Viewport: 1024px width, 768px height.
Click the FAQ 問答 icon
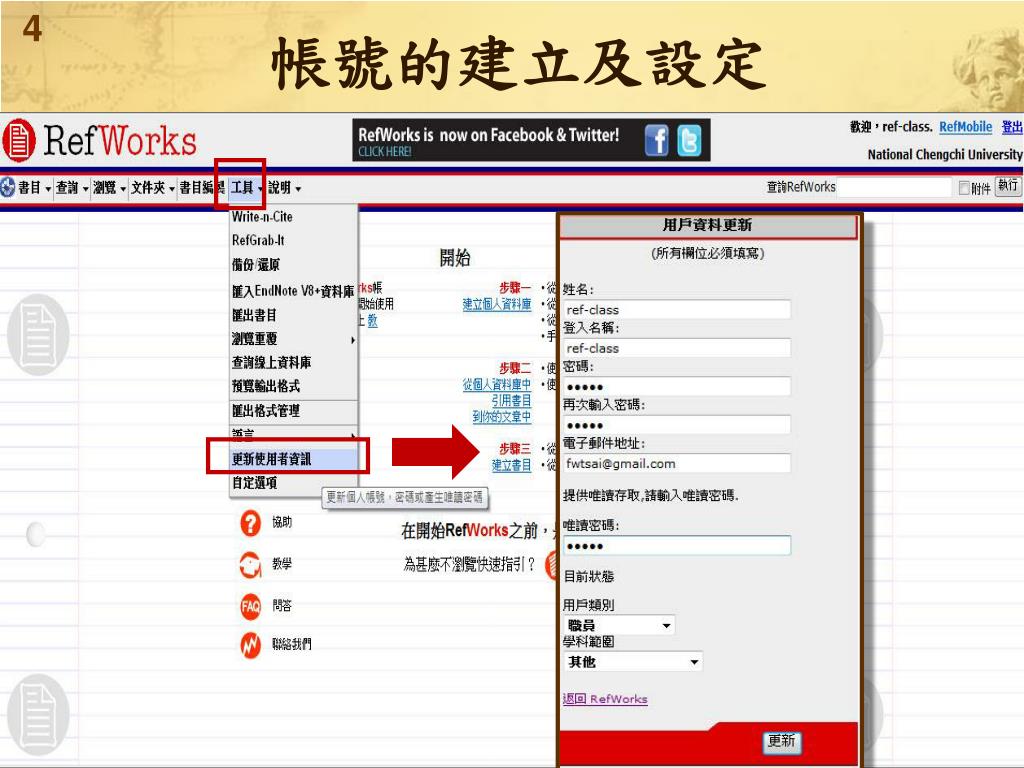tap(250, 606)
